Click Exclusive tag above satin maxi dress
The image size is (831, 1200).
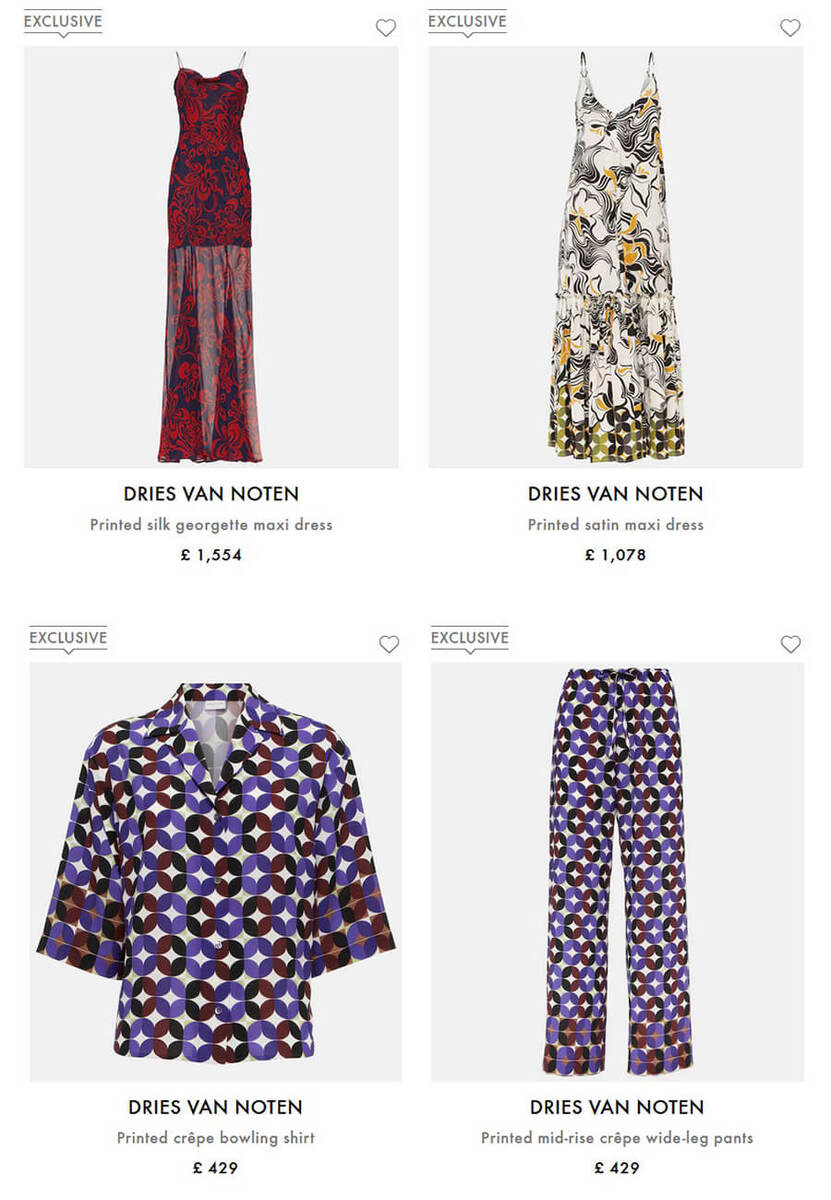pyautogui.click(x=467, y=21)
